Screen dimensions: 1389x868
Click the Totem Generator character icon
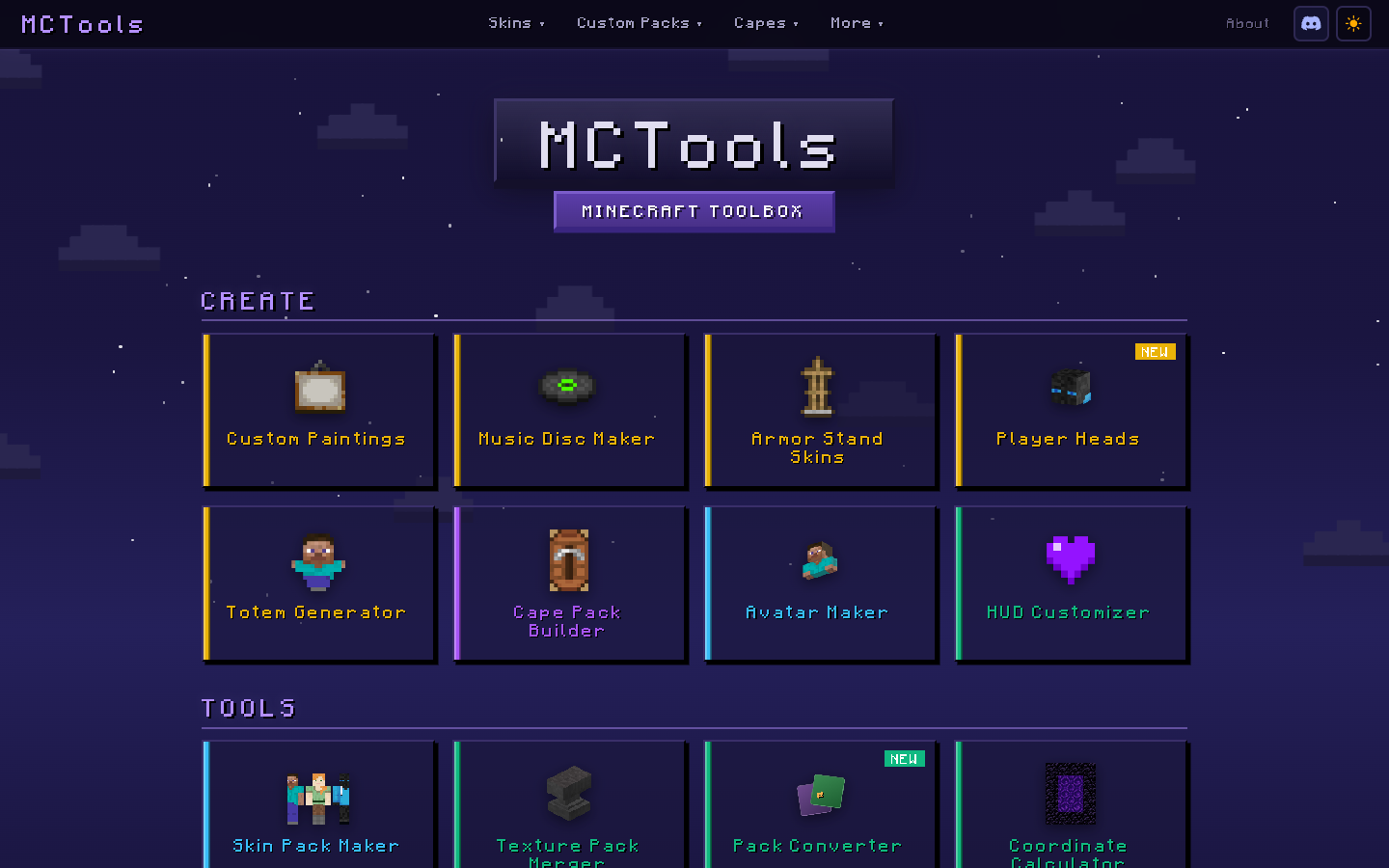(318, 560)
